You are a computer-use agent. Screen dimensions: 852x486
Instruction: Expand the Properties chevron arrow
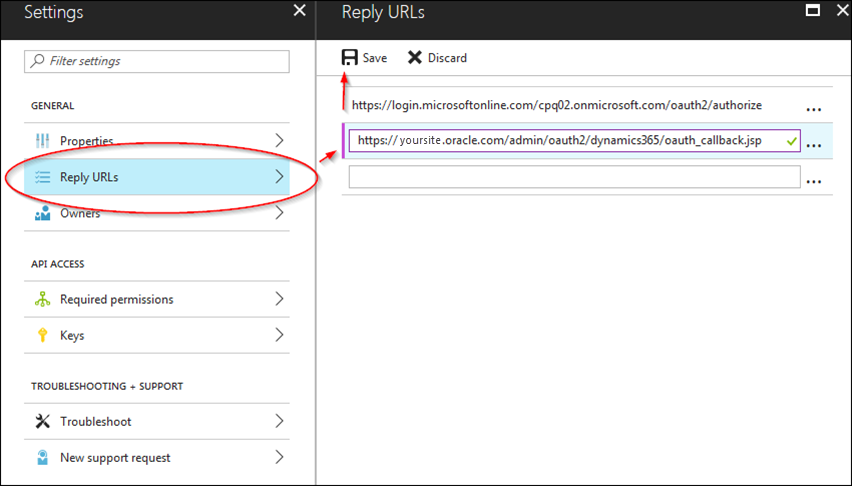[279, 140]
